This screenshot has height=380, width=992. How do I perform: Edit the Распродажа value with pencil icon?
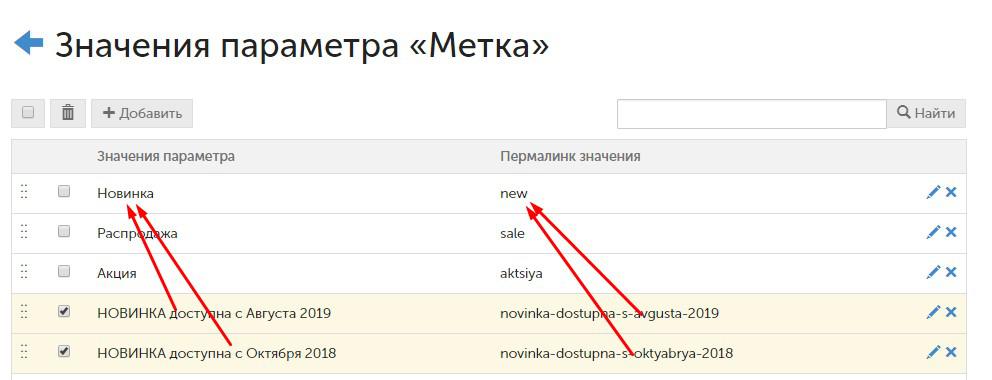tap(933, 232)
